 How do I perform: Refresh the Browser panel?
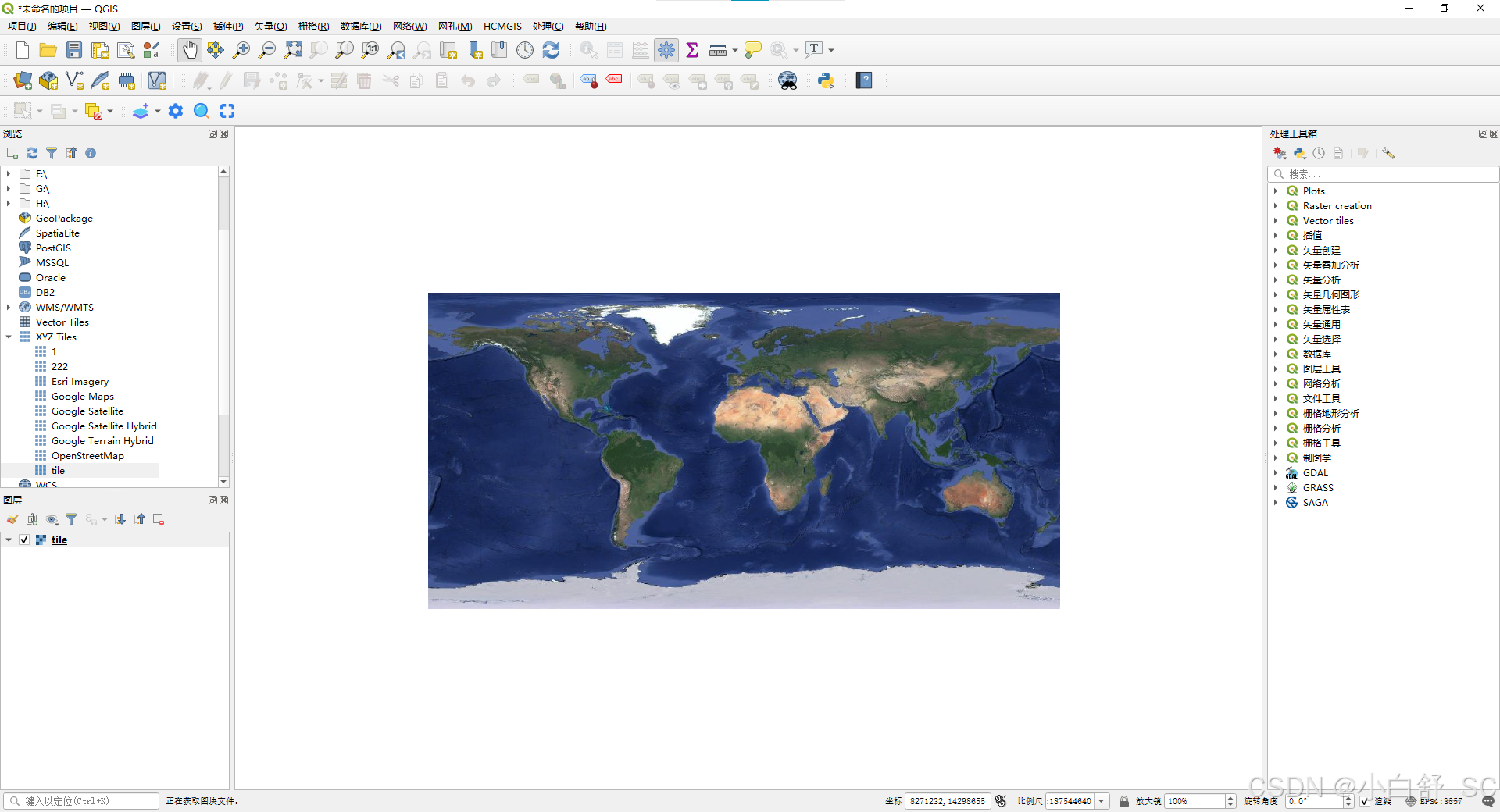[x=32, y=153]
